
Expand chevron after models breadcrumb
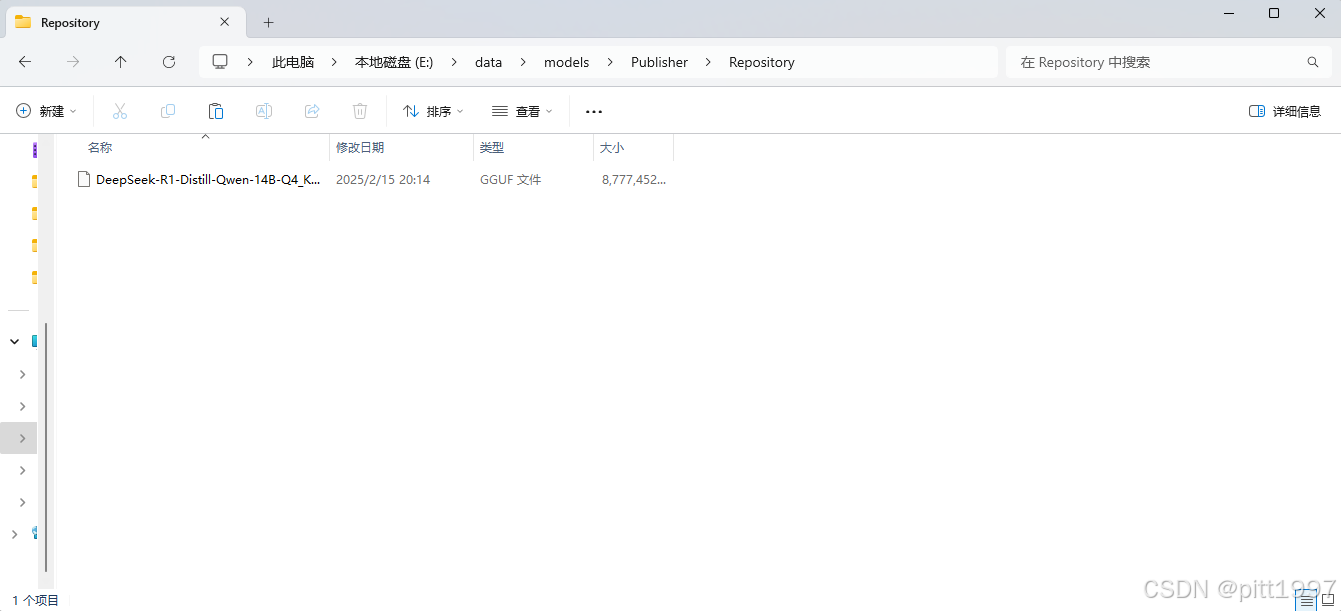pyautogui.click(x=610, y=62)
